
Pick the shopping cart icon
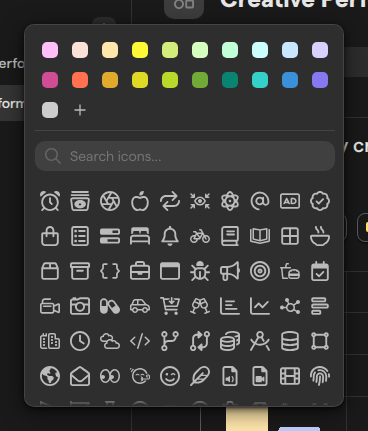[170, 306]
